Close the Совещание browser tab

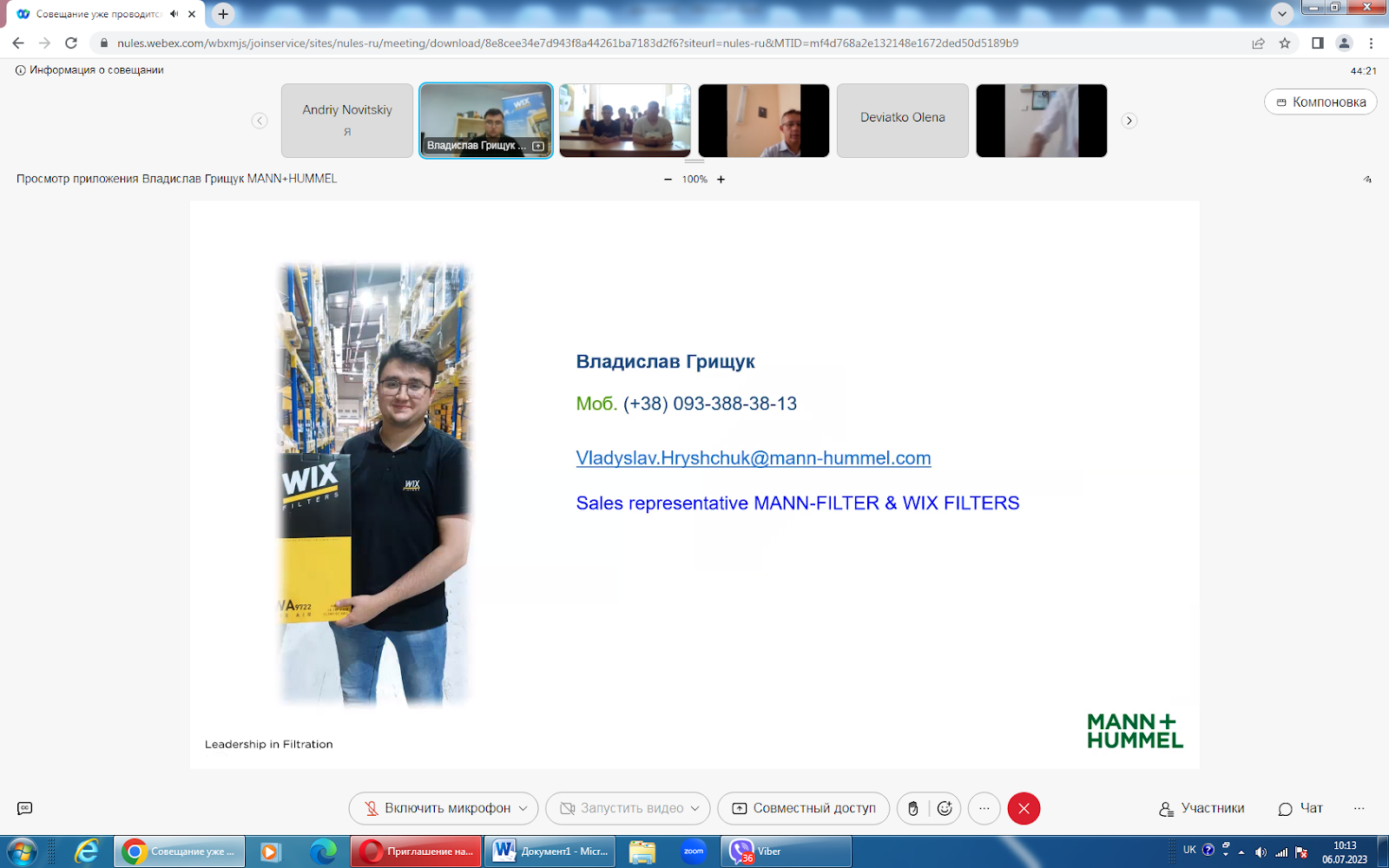pyautogui.click(x=192, y=14)
